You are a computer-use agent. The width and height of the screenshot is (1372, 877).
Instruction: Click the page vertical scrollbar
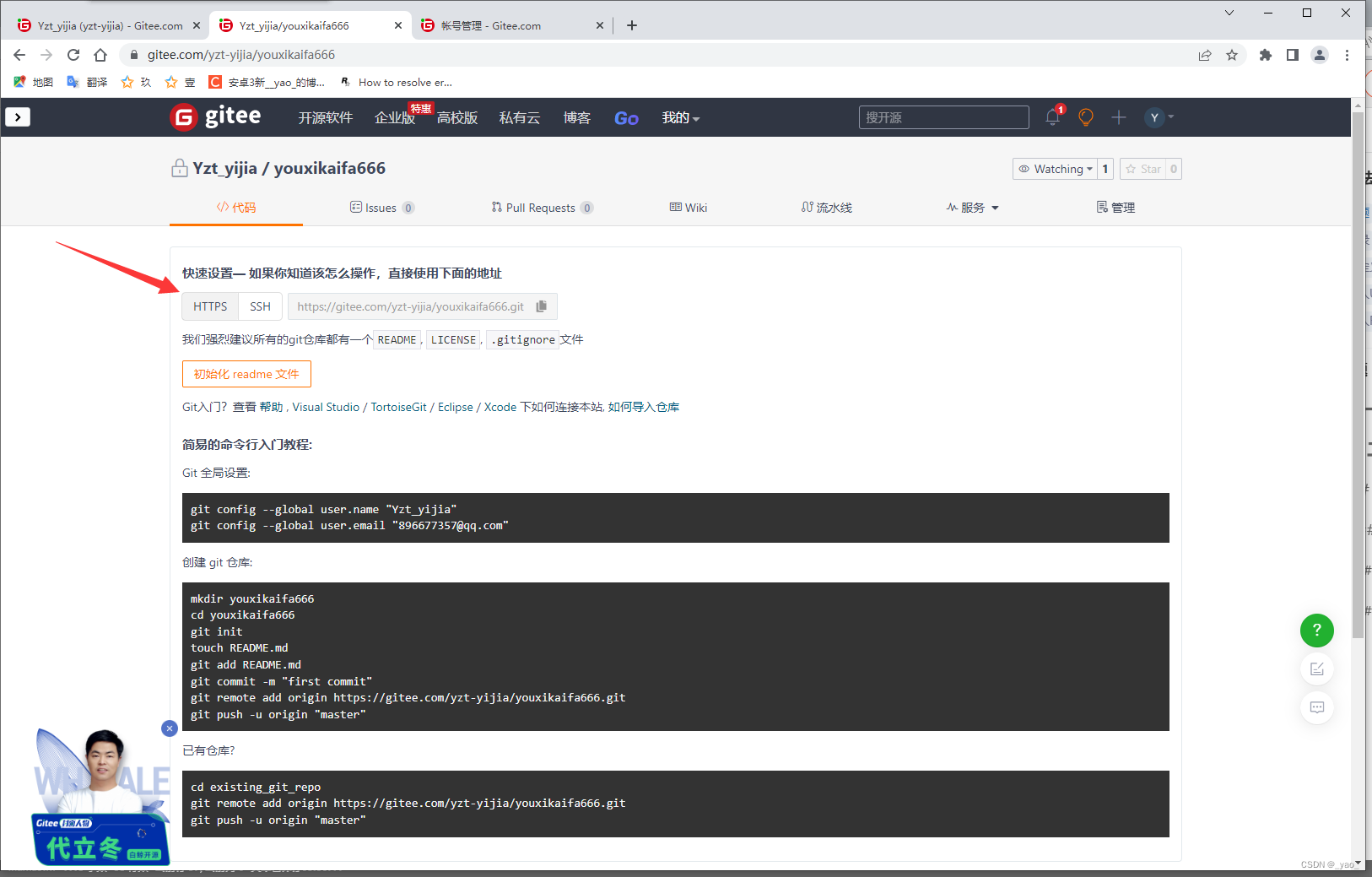click(1358, 375)
